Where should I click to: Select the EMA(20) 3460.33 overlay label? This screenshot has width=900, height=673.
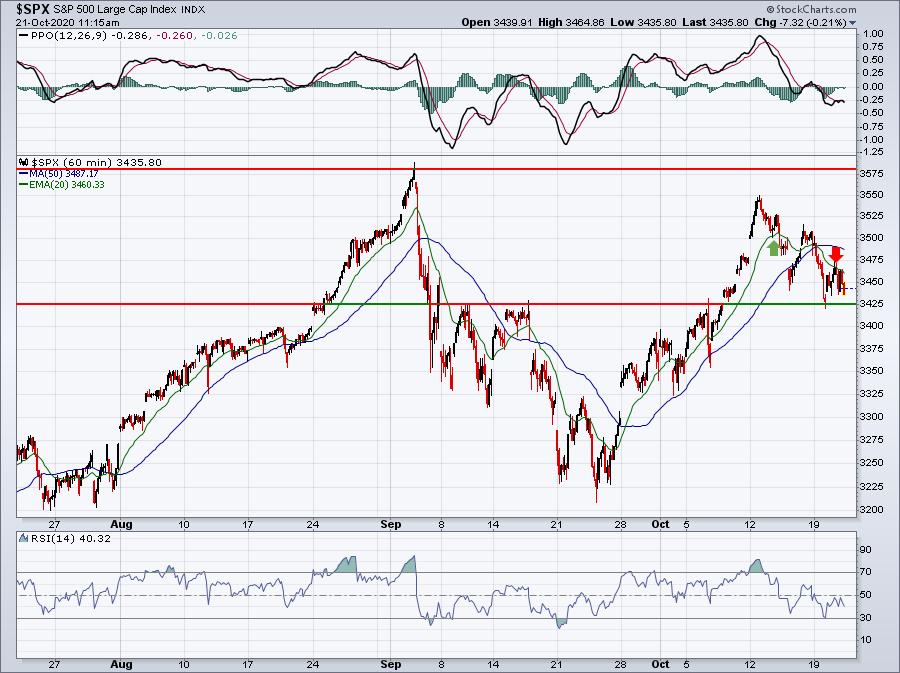[67, 185]
